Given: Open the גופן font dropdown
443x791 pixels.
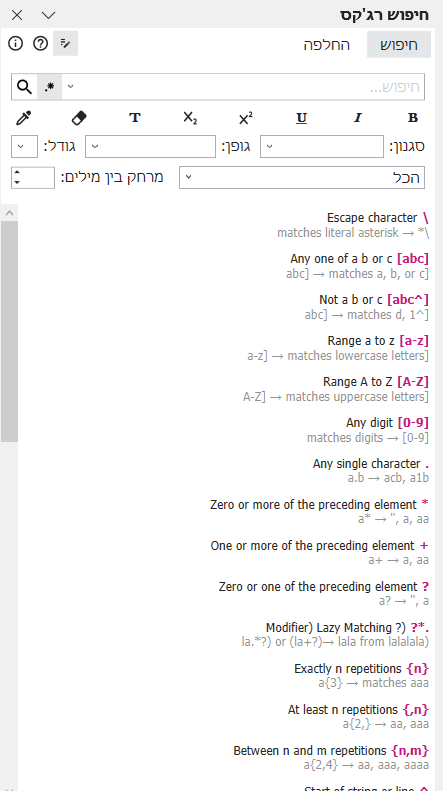Looking at the screenshot, I should [x=150, y=147].
